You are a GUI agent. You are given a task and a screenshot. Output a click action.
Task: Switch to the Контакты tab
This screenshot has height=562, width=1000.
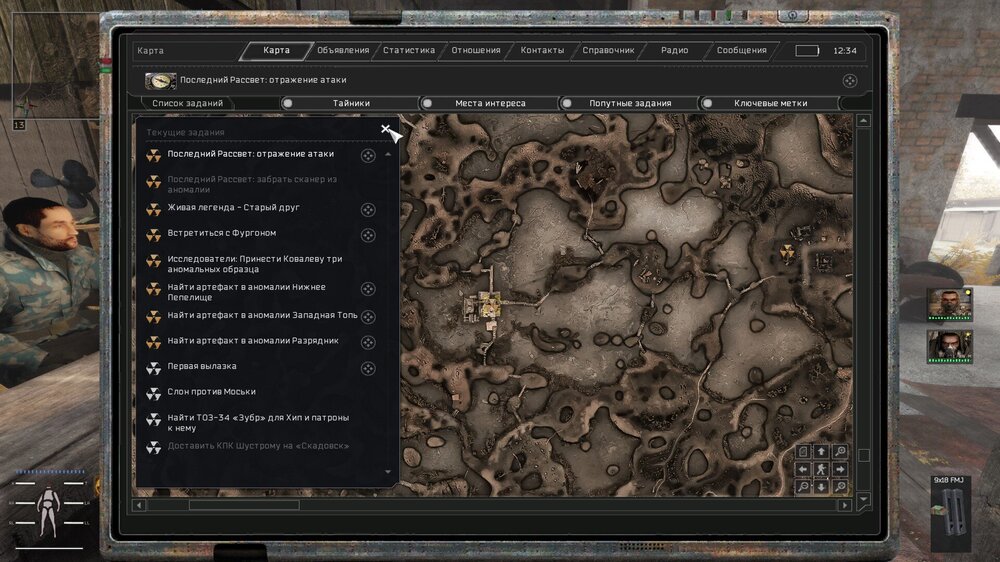542,50
